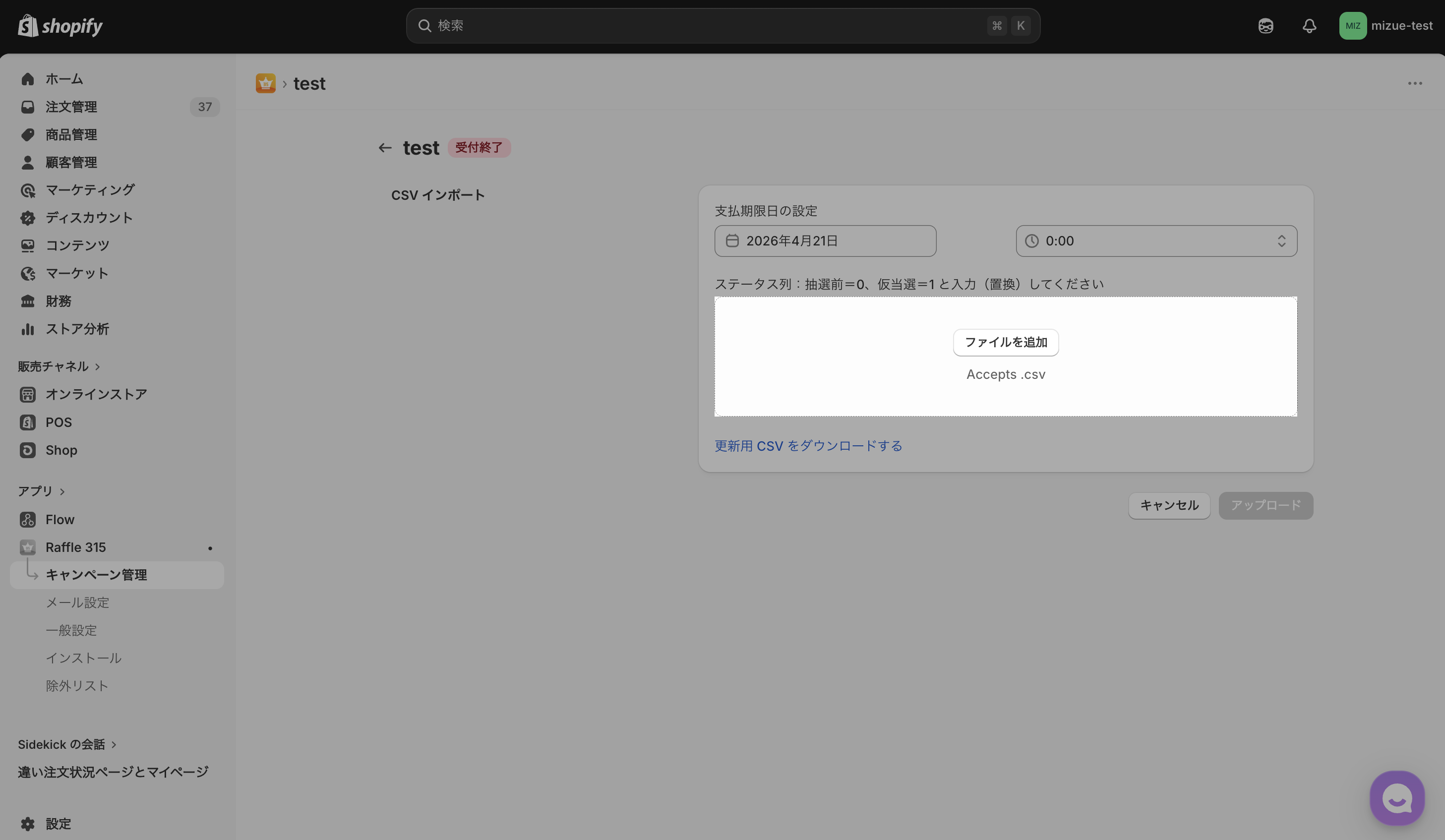Open 違い注文状況ページとマイページ conversation
Image resolution: width=1445 pixels, height=840 pixels.
[x=113, y=773]
